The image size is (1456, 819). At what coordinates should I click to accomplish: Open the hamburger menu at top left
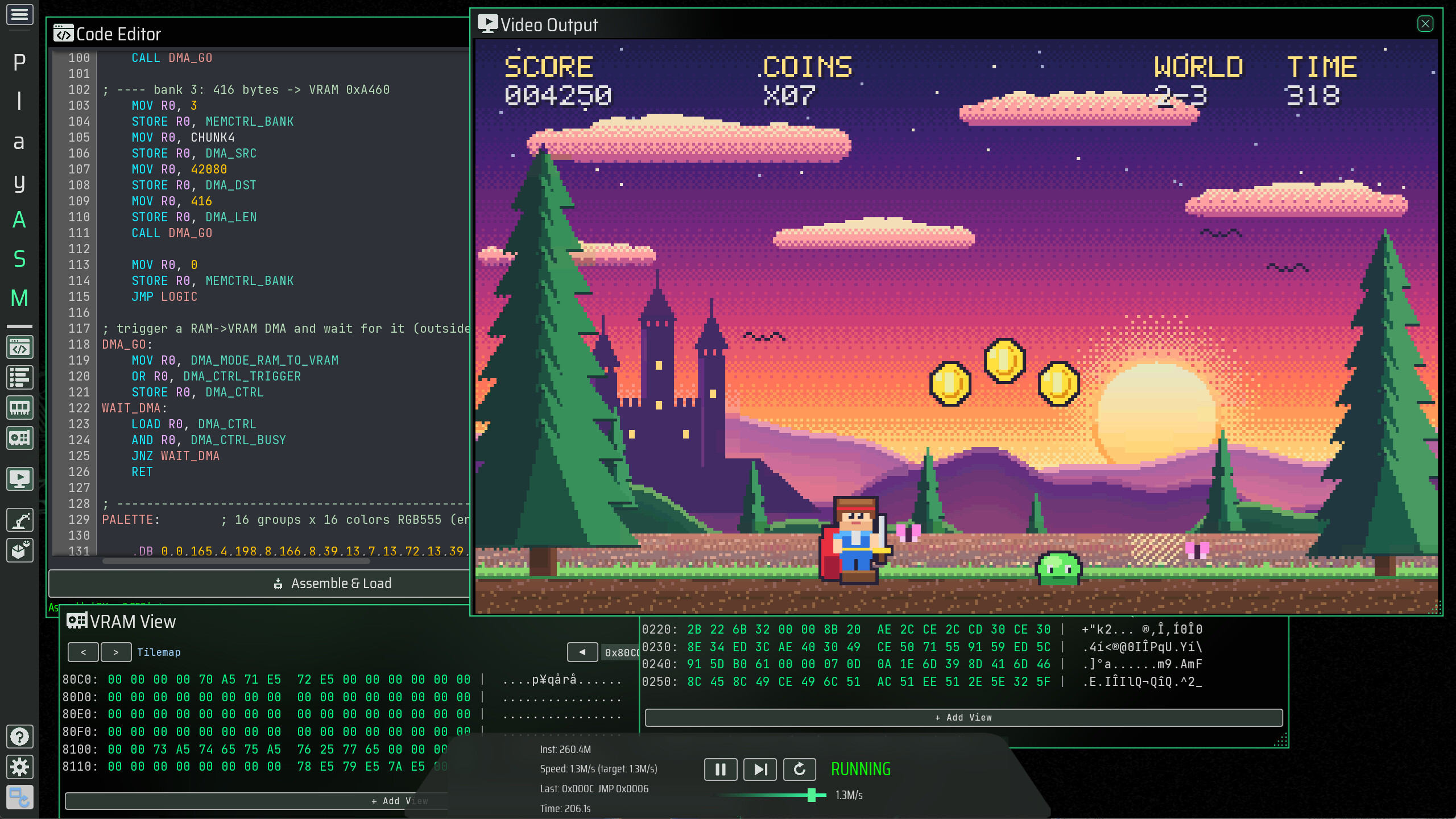[19, 14]
